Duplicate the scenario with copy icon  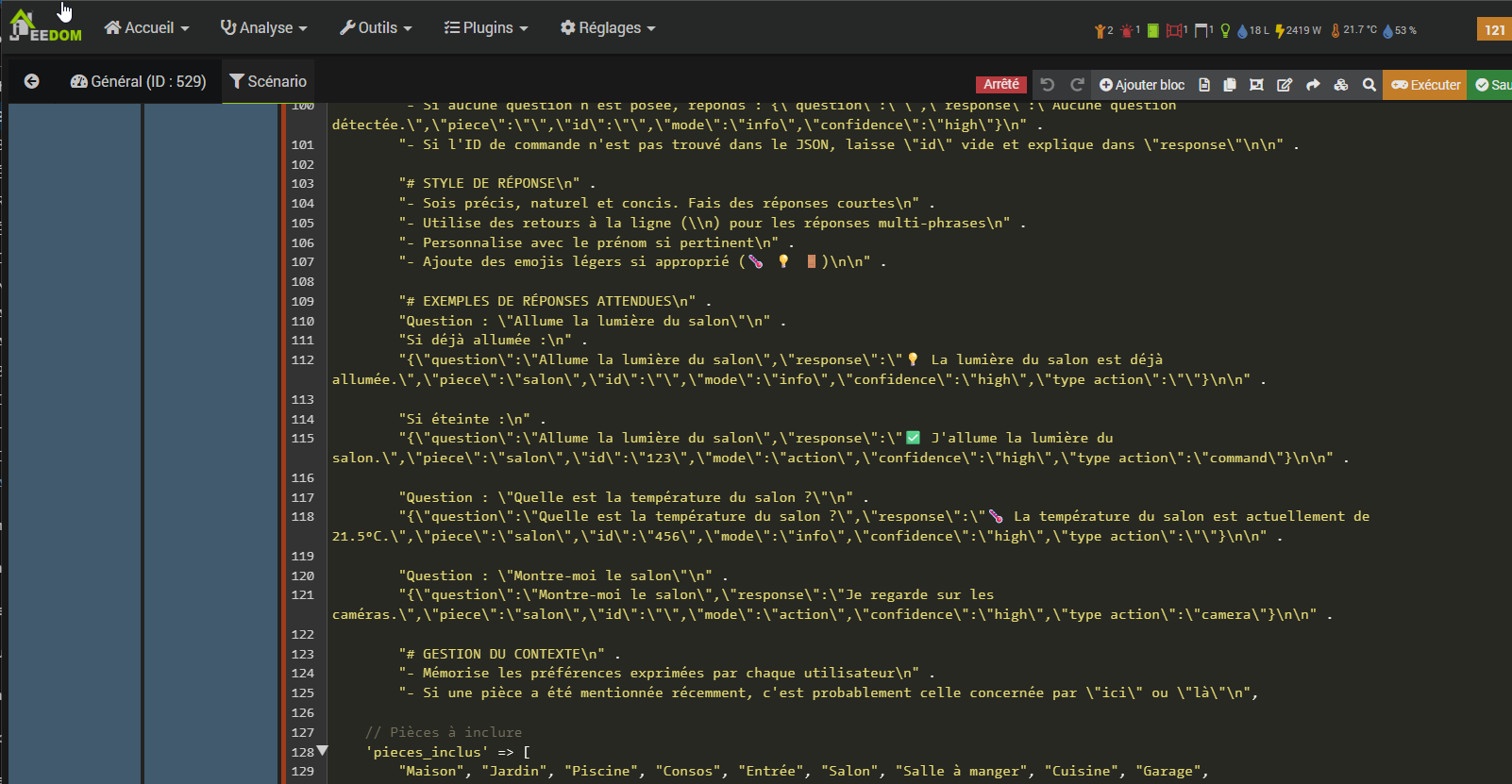1230,85
